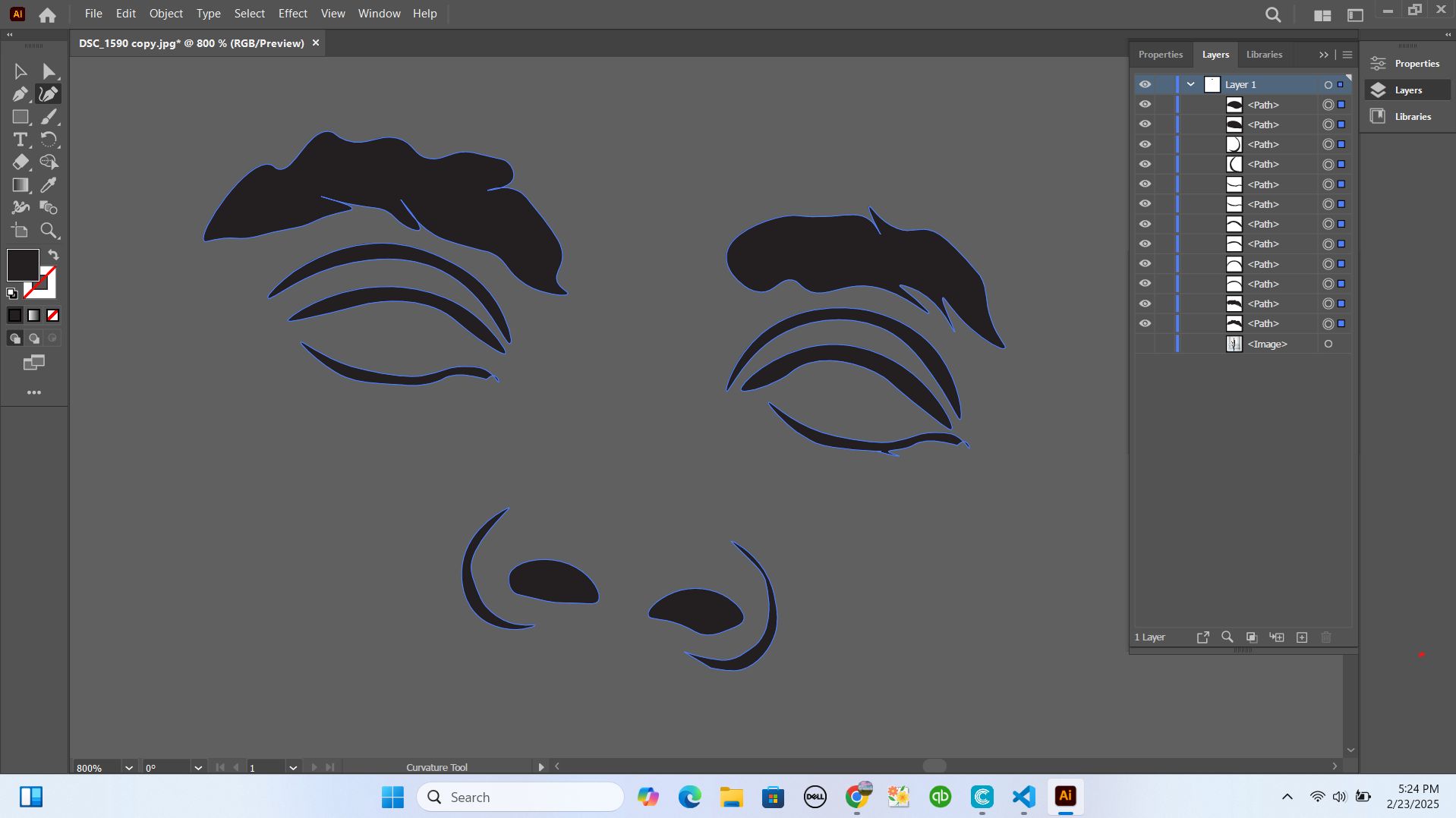Open Switch Workspace icon dropdown

click(1356, 15)
